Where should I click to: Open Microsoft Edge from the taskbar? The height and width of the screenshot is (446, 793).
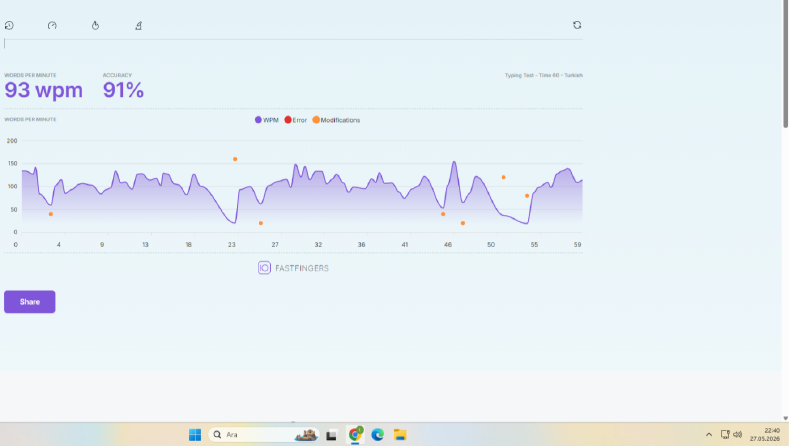tap(378, 435)
